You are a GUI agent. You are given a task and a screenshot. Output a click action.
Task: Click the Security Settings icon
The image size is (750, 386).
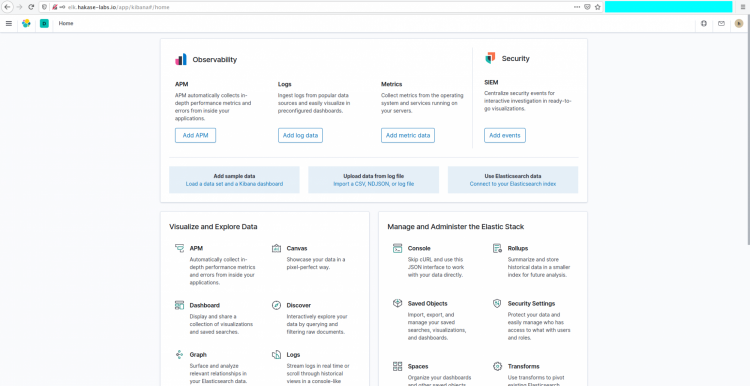[x=497, y=303]
